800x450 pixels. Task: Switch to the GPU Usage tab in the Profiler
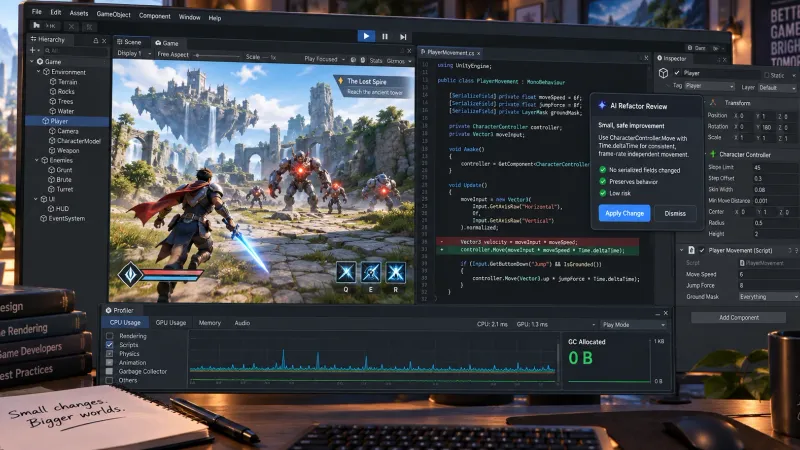point(170,322)
